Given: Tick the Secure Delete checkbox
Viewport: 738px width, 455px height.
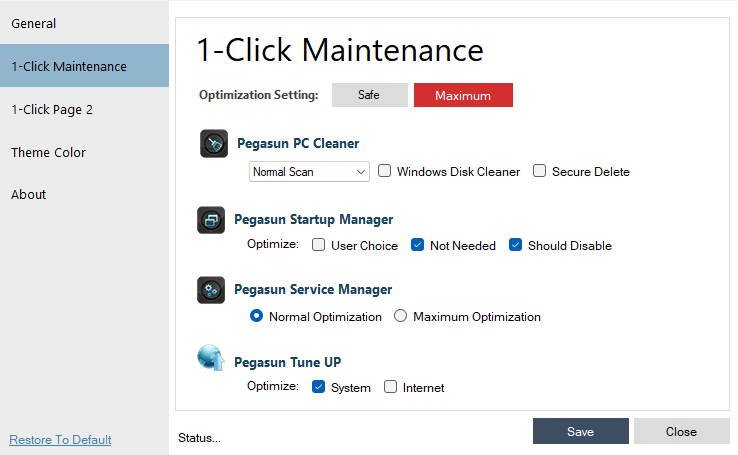Looking at the screenshot, I should 540,172.
